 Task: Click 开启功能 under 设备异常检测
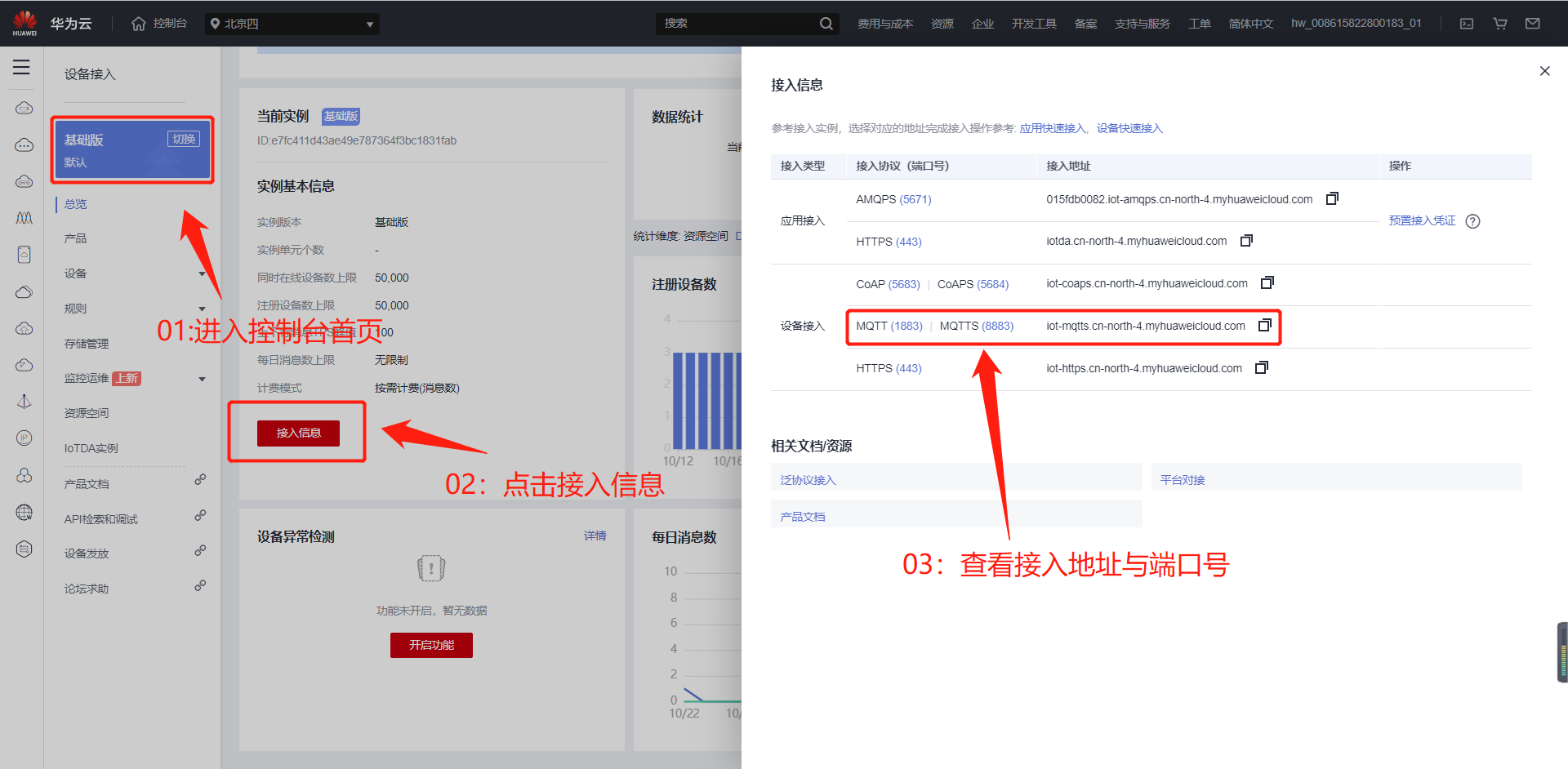431,645
